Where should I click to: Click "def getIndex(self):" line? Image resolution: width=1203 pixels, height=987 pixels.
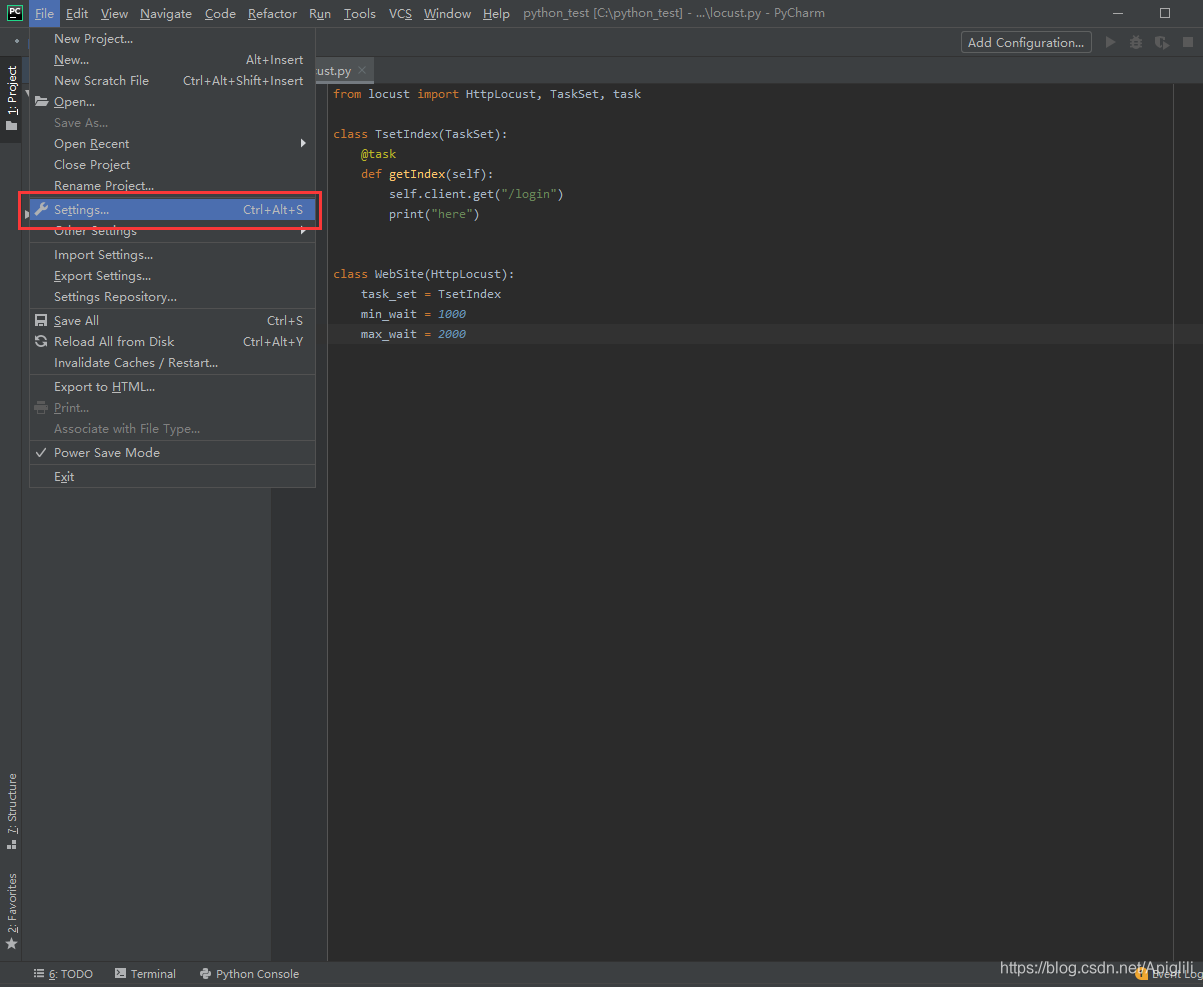tap(427, 174)
